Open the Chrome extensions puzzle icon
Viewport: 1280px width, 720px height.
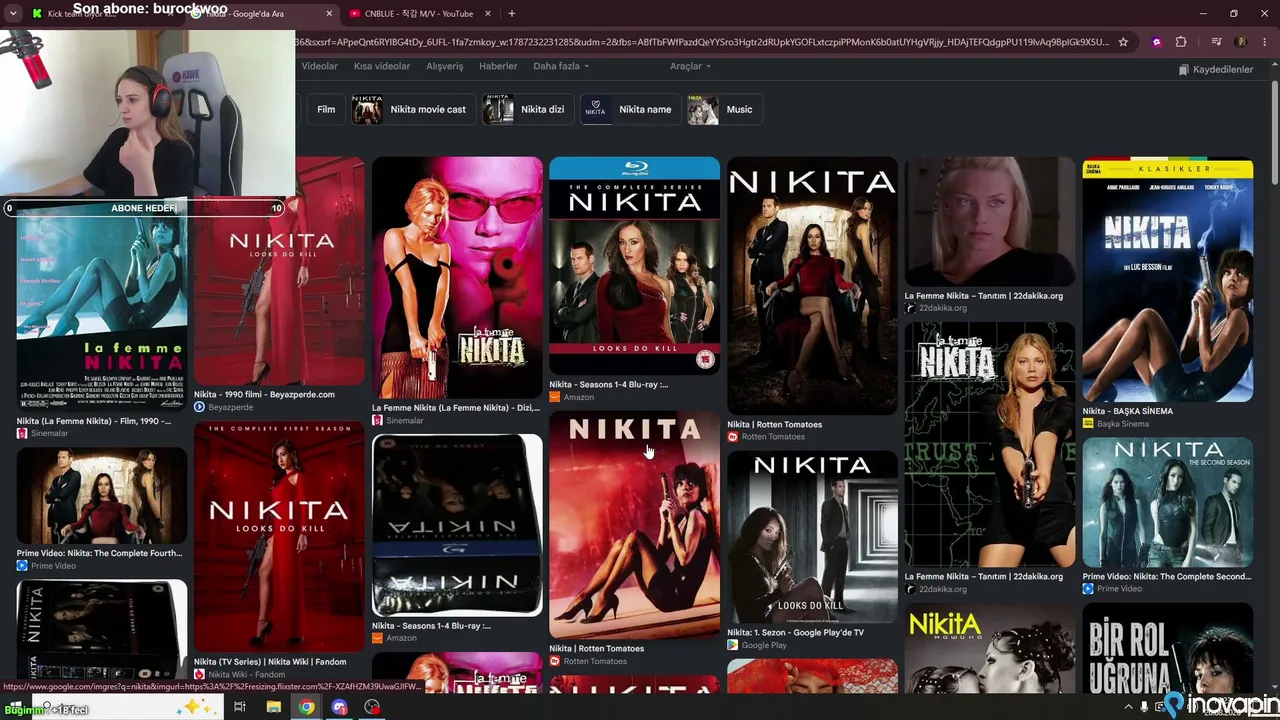pos(1181,42)
